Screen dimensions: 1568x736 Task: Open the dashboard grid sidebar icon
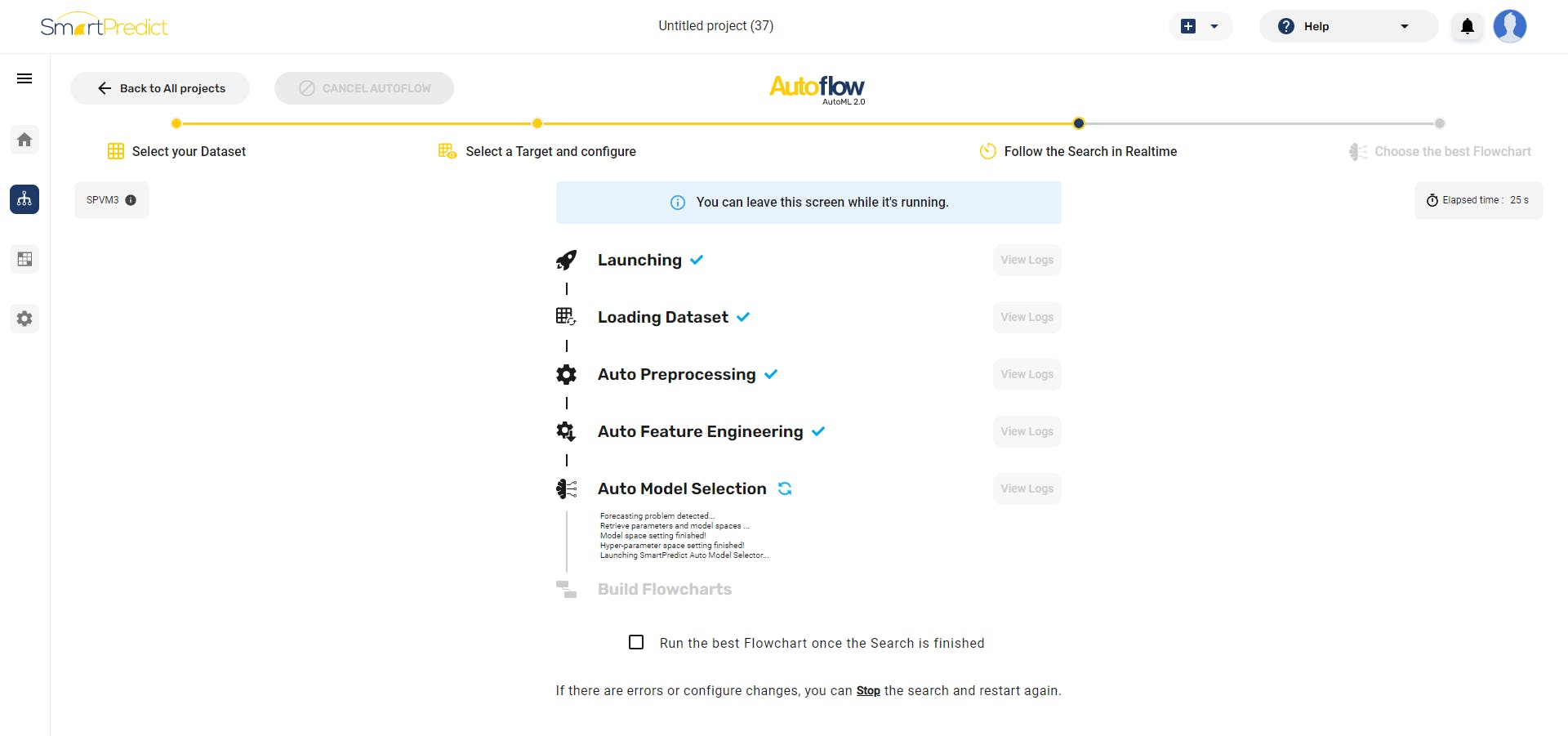24,259
